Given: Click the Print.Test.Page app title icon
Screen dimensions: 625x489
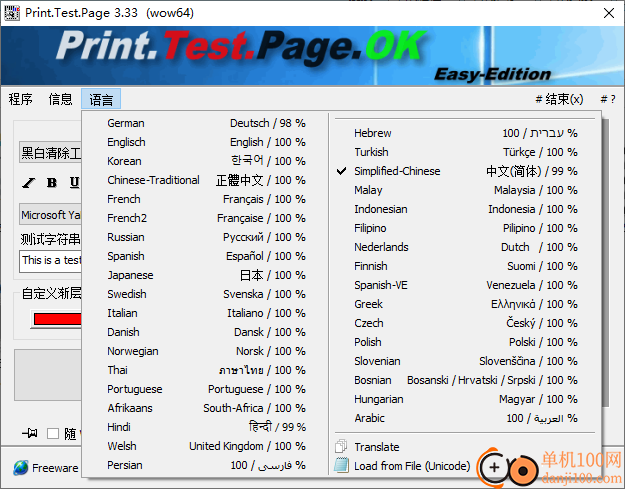Looking at the screenshot, I should pyautogui.click(x=12, y=13).
